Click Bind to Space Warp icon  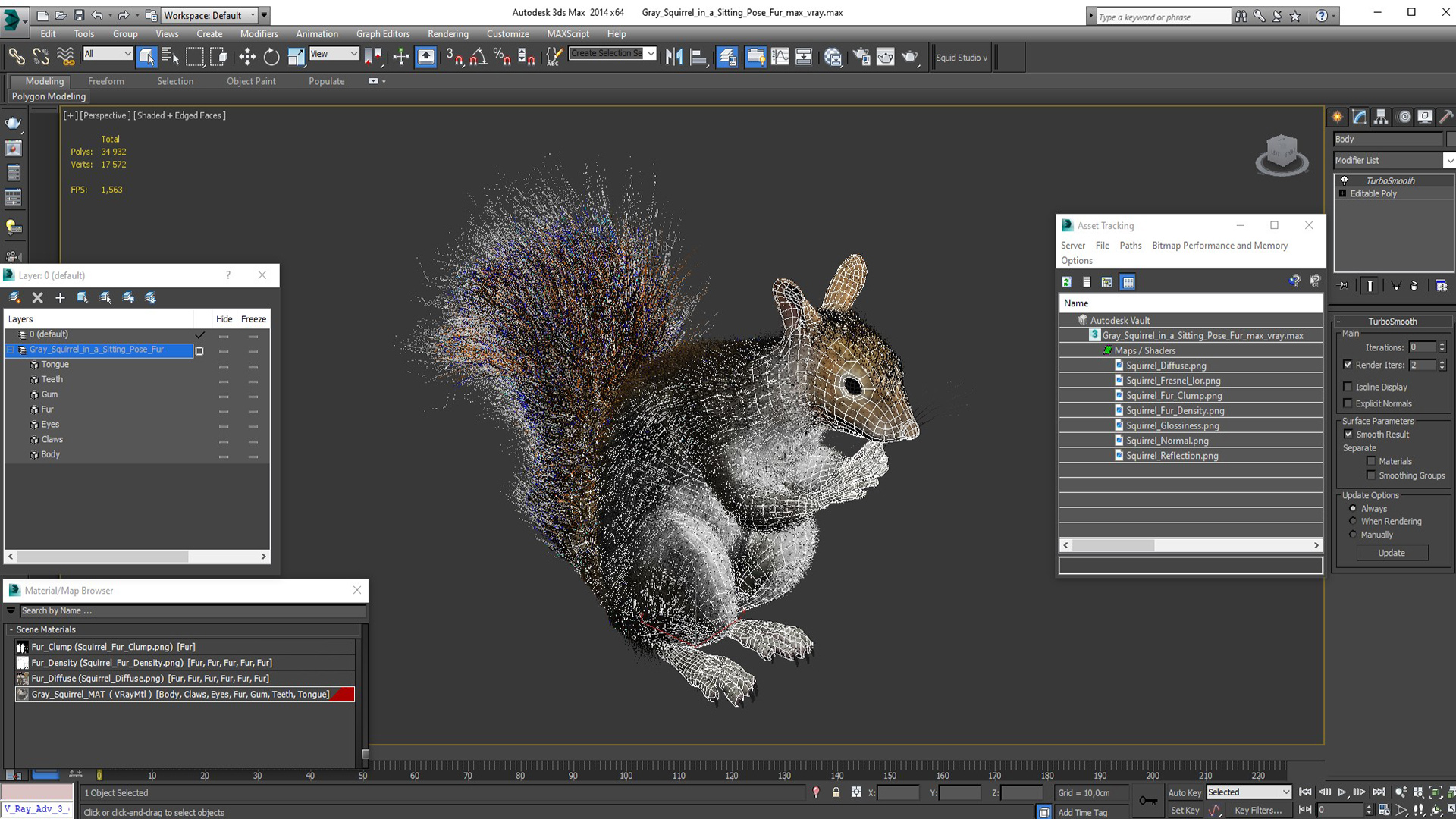(66, 57)
